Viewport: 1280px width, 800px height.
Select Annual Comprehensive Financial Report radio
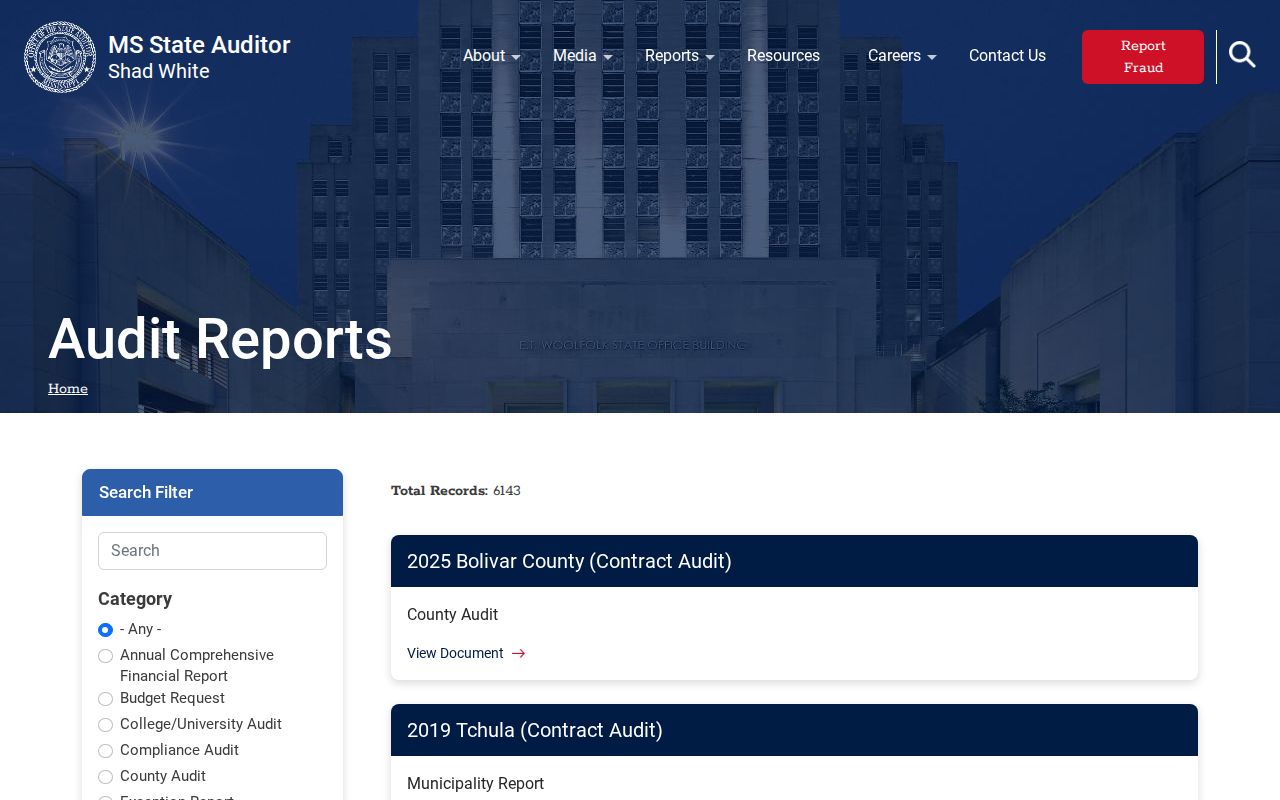point(105,656)
